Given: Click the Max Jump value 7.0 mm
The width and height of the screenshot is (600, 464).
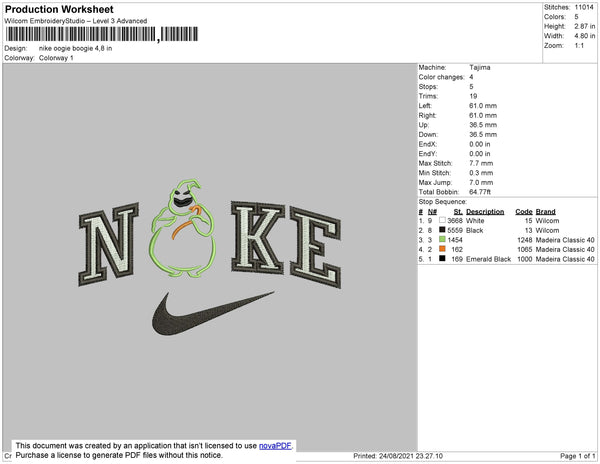Looking at the screenshot, I should [x=481, y=182].
